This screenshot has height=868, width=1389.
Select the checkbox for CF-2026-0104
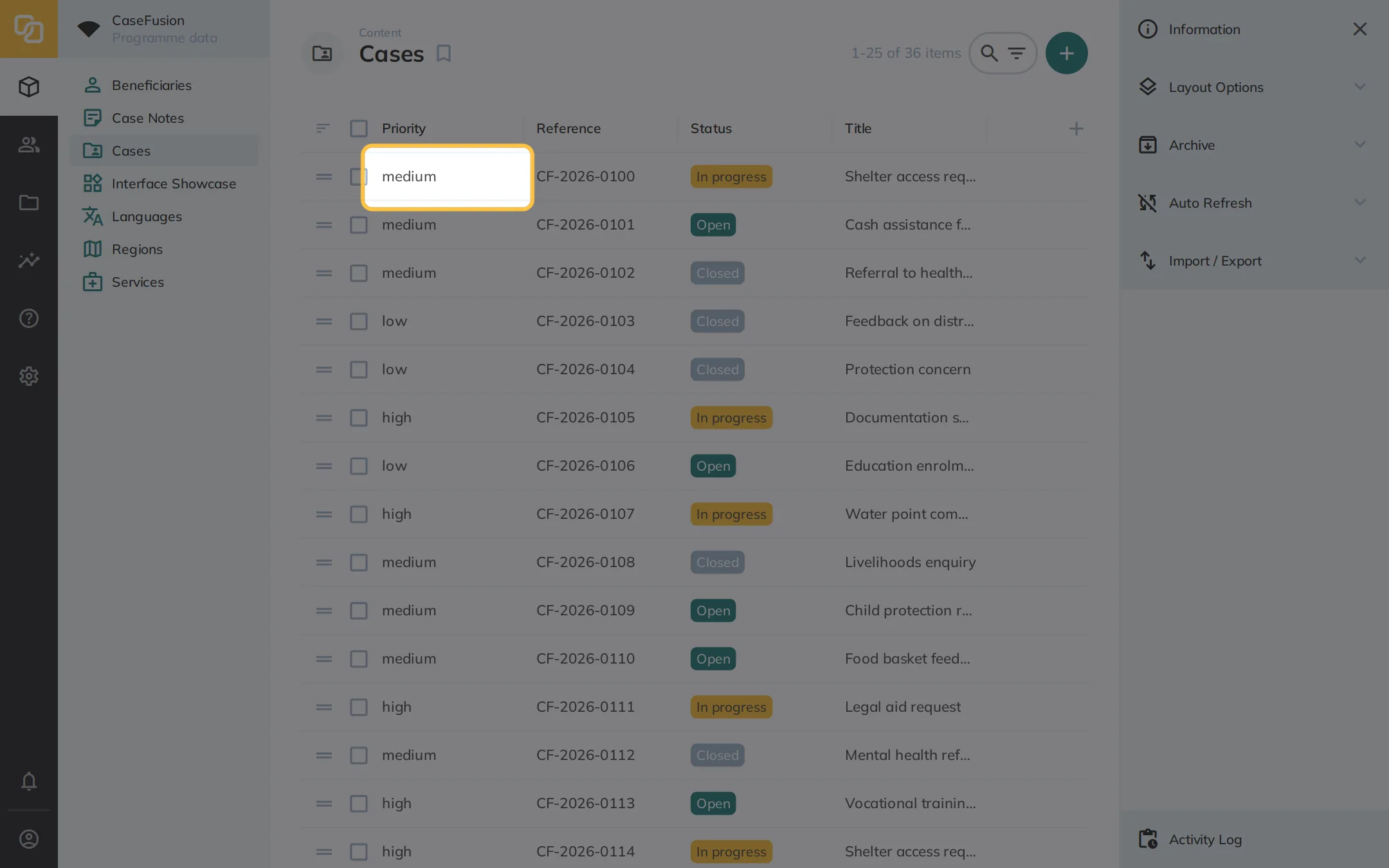point(359,370)
